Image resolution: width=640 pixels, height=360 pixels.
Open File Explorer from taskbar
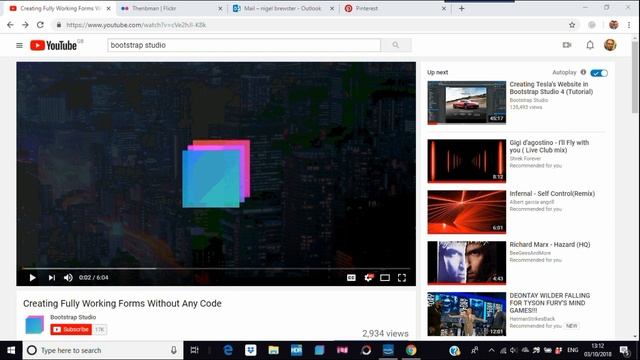(273, 350)
